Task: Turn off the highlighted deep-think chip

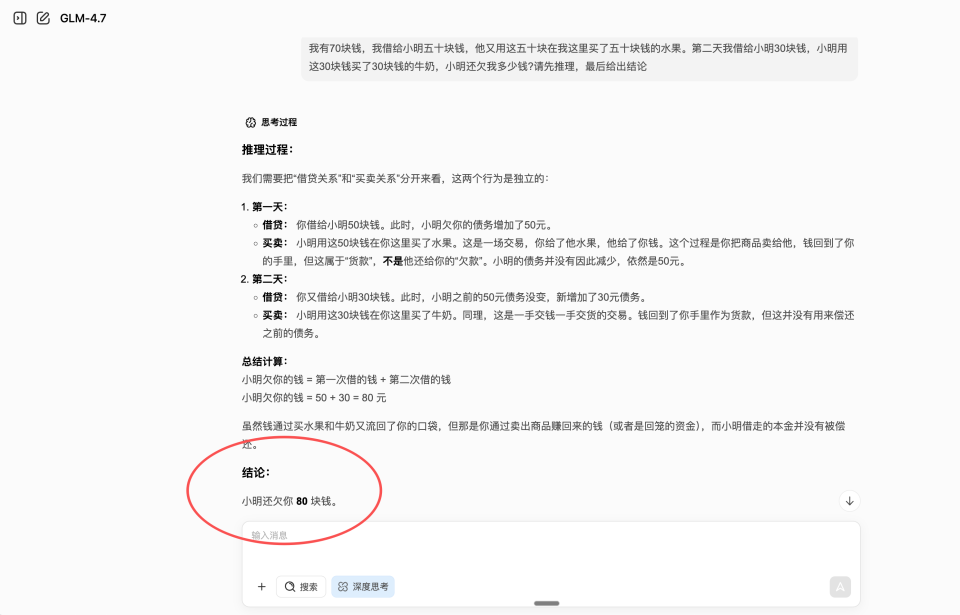Action: (x=363, y=586)
